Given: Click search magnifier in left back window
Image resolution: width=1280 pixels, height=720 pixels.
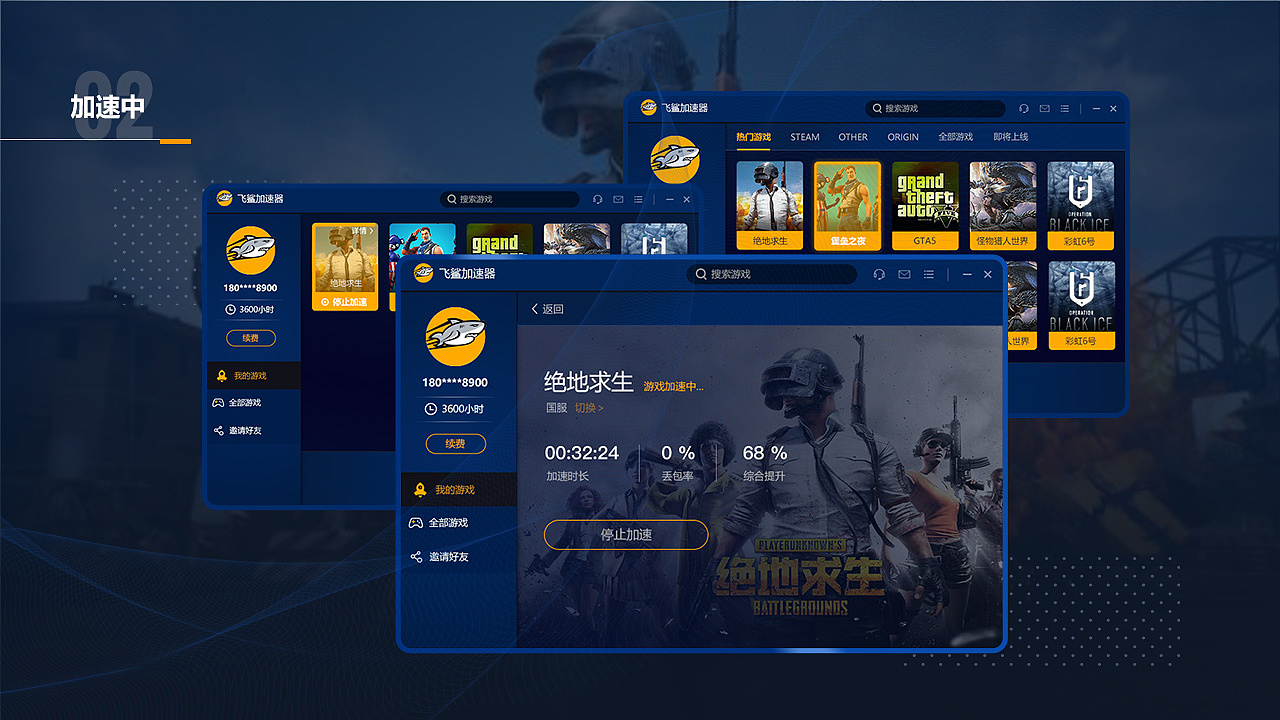Looking at the screenshot, I should click(452, 200).
